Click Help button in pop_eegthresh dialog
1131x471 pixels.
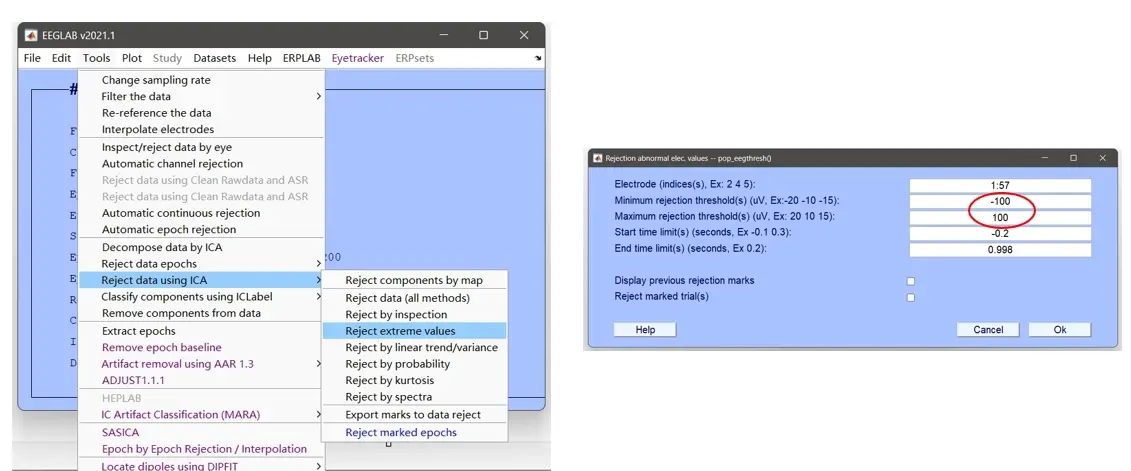click(645, 330)
